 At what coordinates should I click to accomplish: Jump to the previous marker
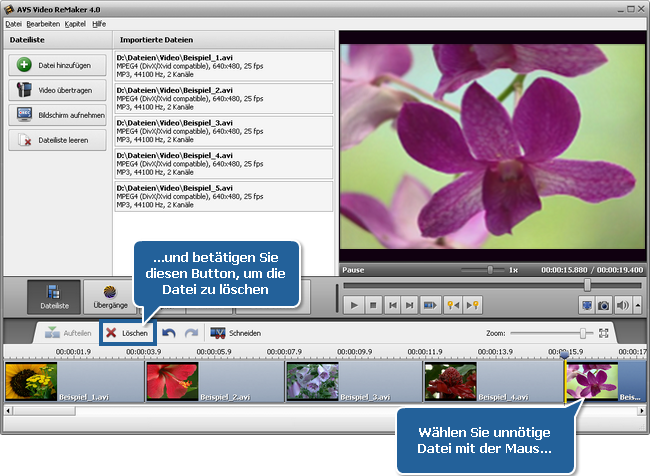(x=453, y=305)
